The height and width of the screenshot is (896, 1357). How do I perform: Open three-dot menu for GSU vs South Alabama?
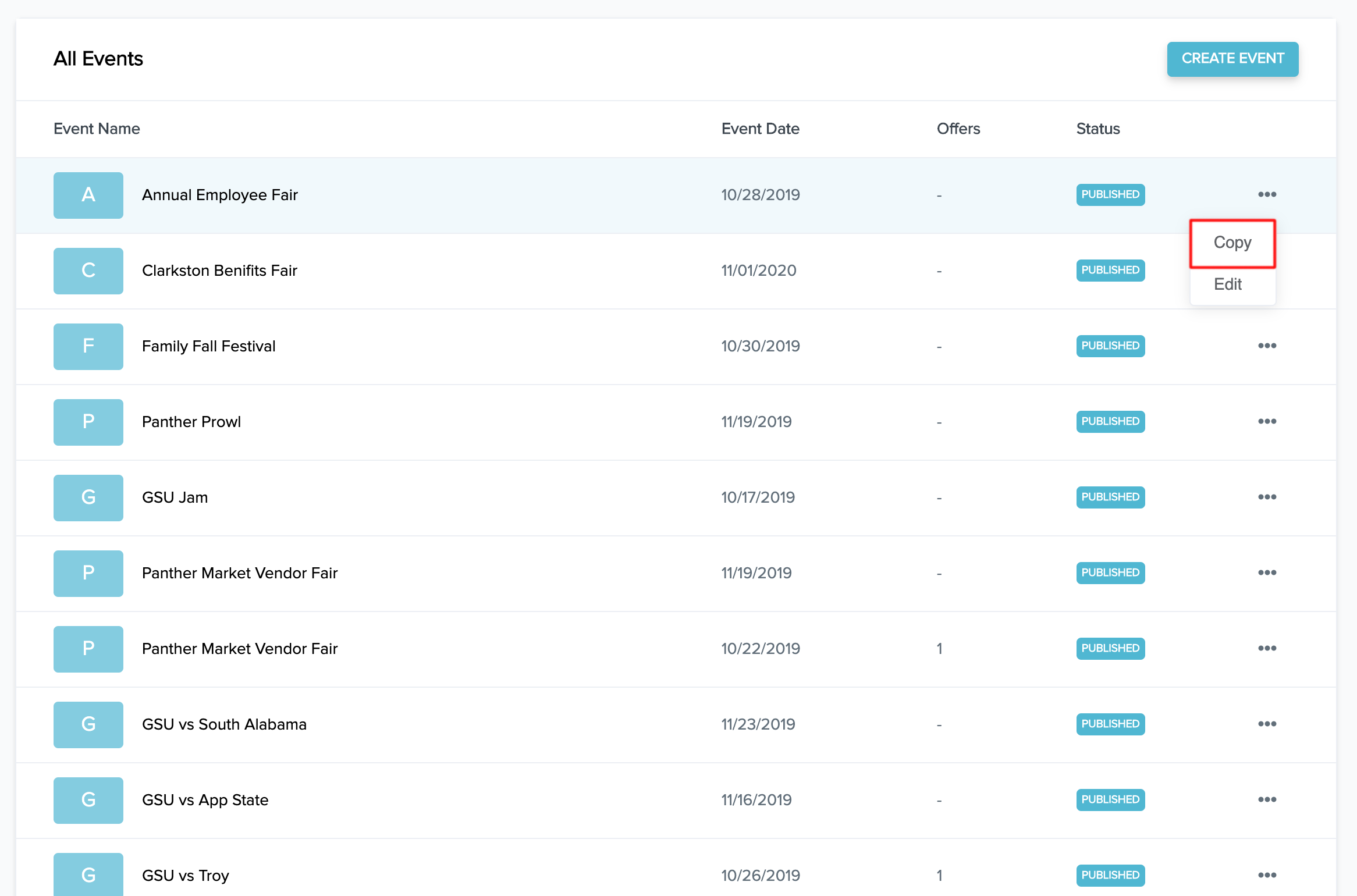[1267, 724]
